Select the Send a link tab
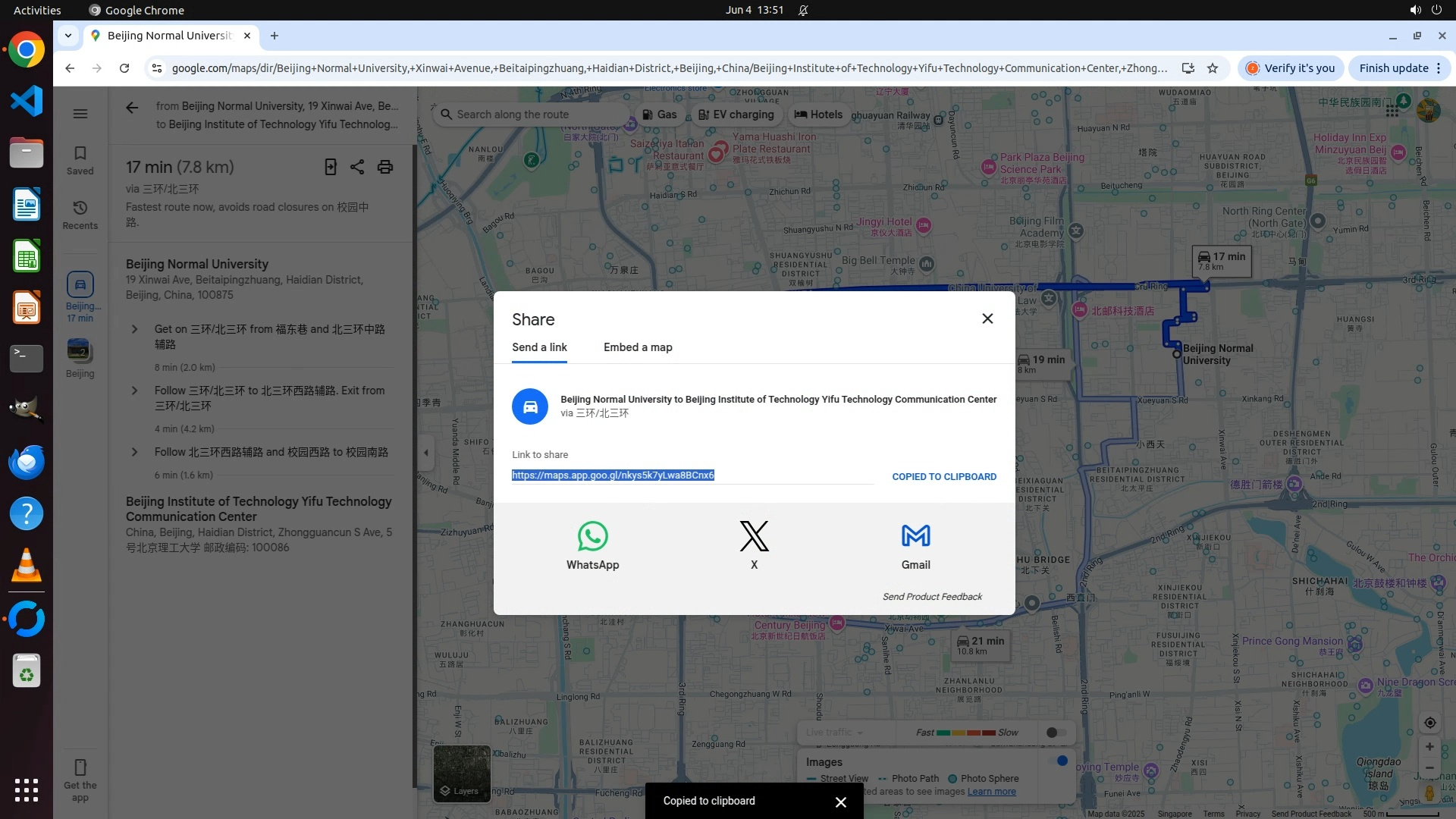1456x819 pixels. point(539,347)
